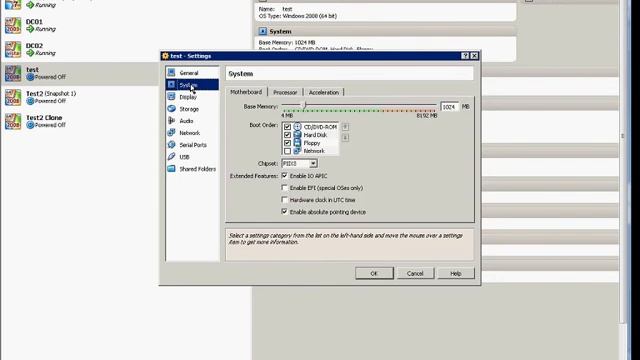Click the OK button

pos(374,273)
